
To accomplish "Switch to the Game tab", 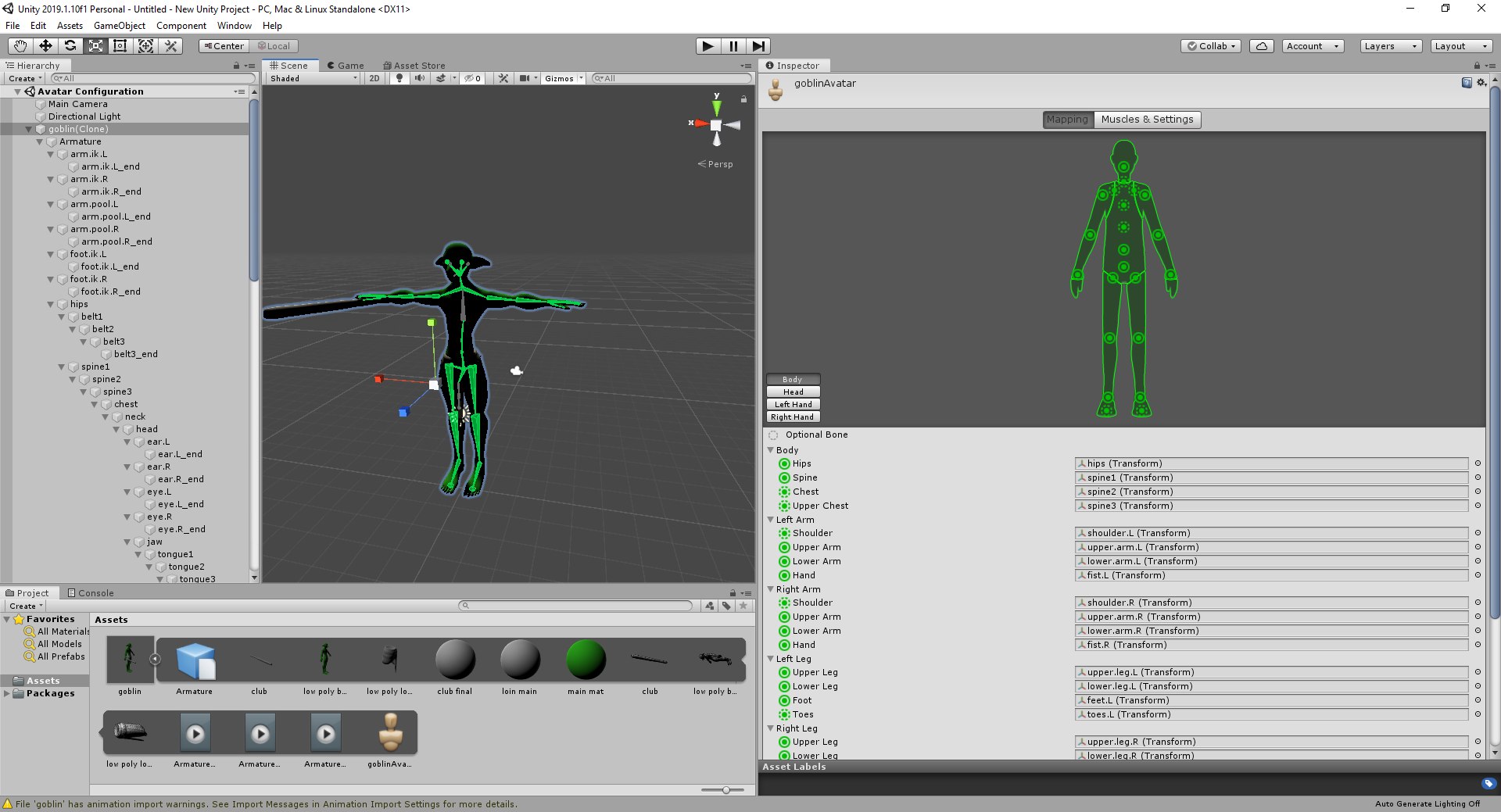I will (345, 66).
